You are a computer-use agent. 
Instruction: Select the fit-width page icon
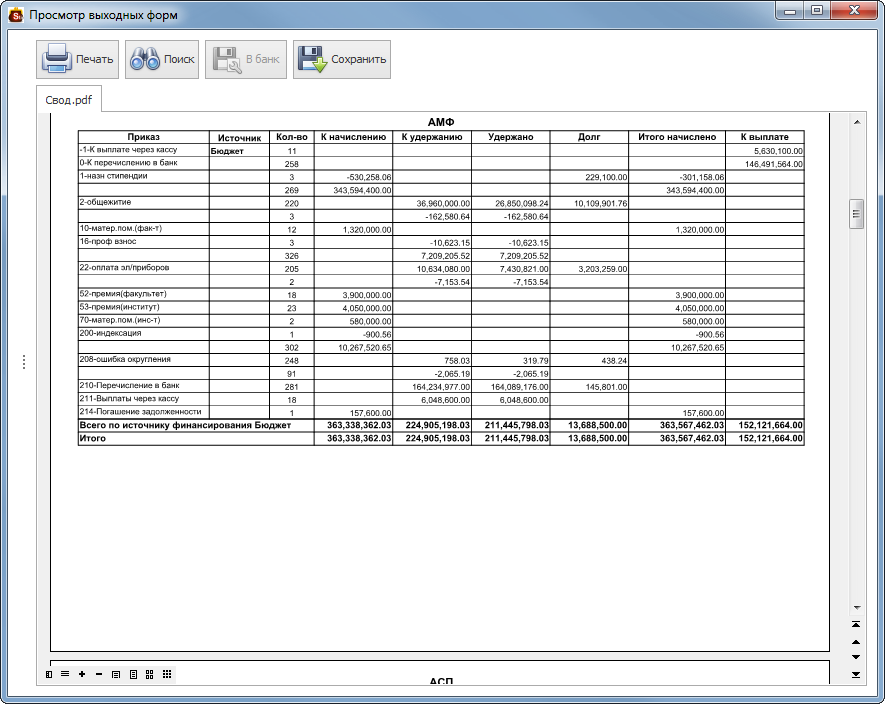(x=116, y=674)
